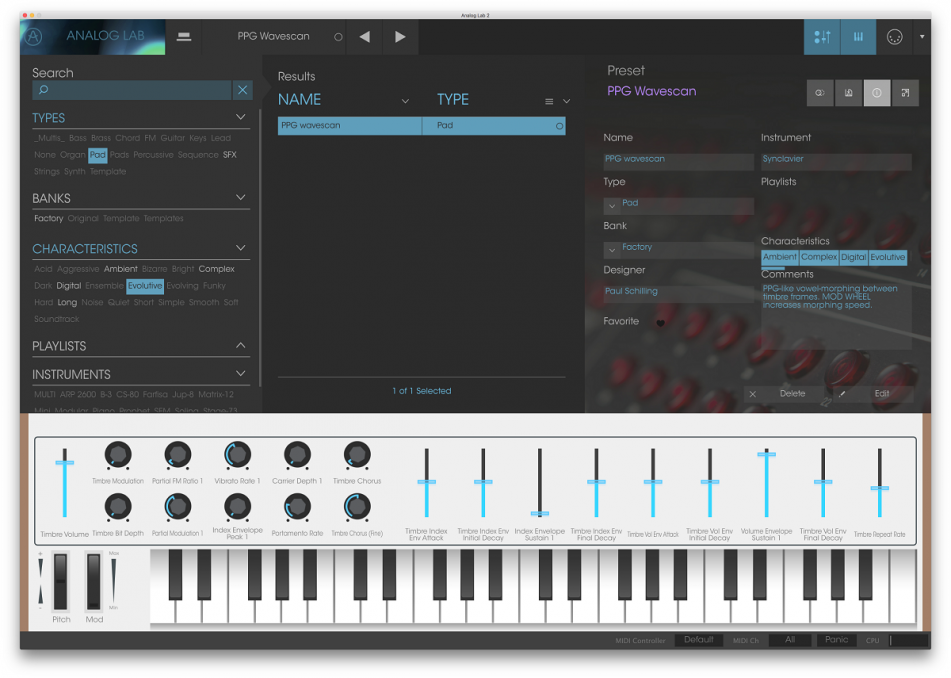The height and width of the screenshot is (678, 951).
Task: Open the hamburger main menu icon
Action: (184, 36)
